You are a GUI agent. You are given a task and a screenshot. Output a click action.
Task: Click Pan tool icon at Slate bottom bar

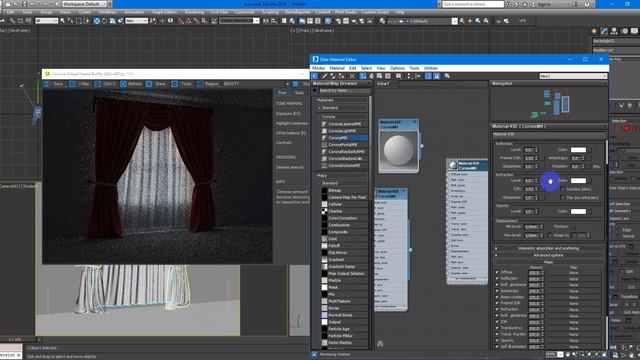coord(568,354)
